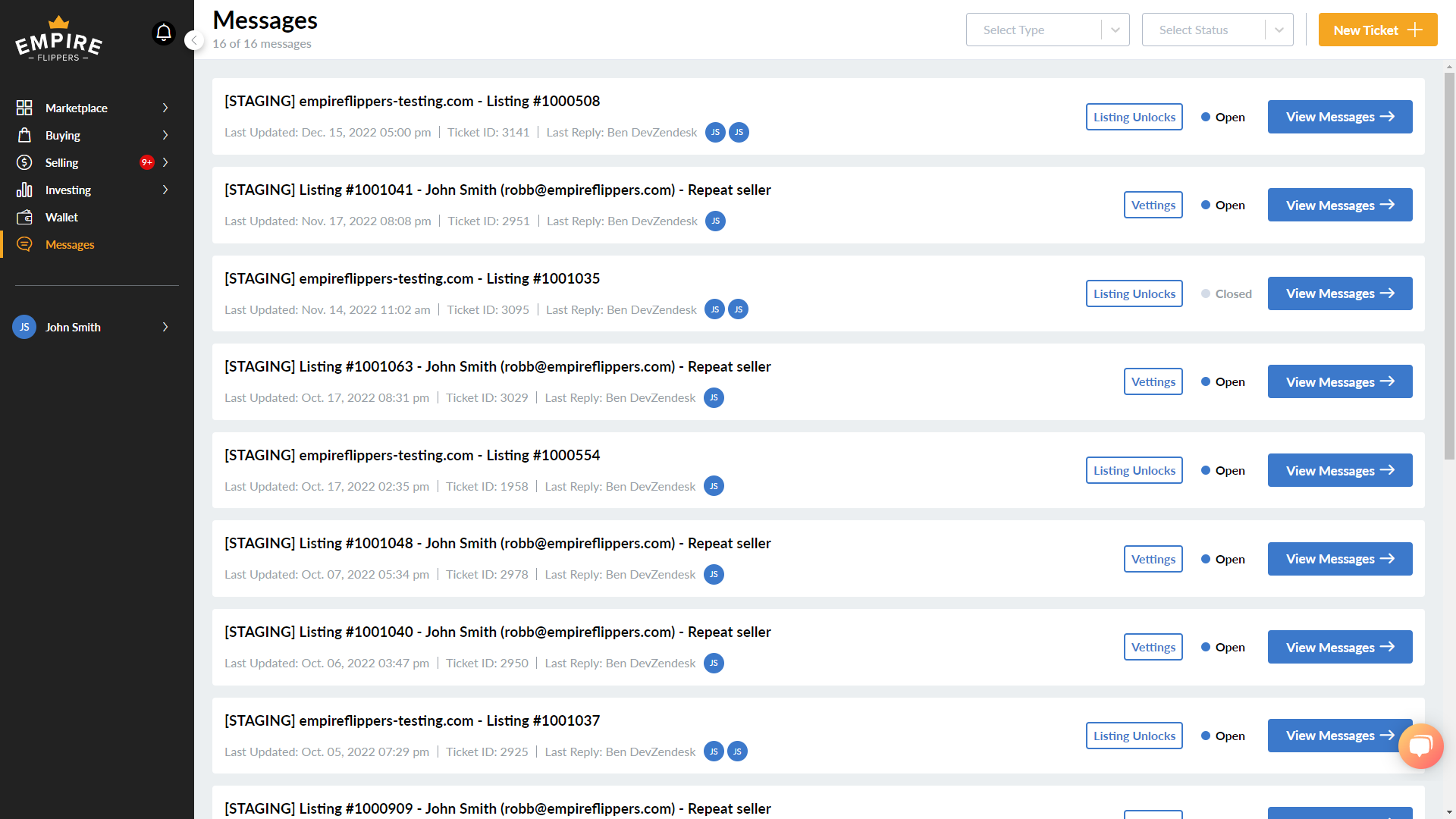This screenshot has width=1456, height=819.
Task: Click the Selling dollar icon
Action: pos(24,162)
